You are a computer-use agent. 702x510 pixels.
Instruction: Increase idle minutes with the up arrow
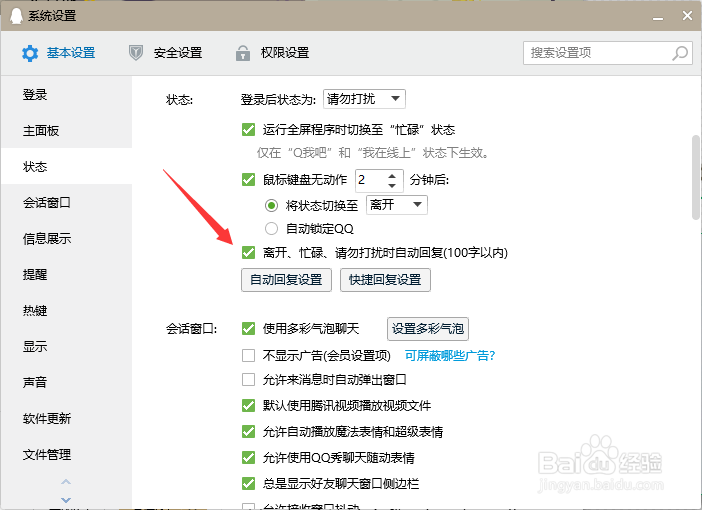(392, 175)
